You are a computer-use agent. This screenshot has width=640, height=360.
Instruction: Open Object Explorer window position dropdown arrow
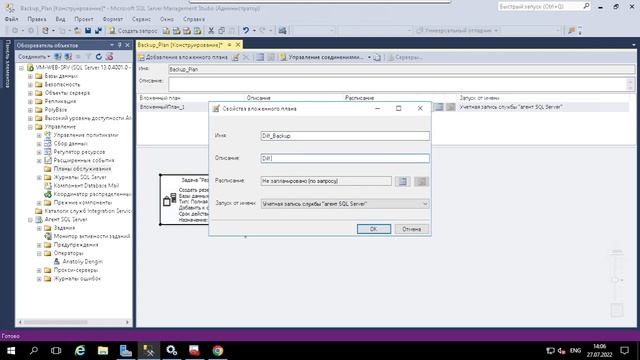[x=112, y=45]
